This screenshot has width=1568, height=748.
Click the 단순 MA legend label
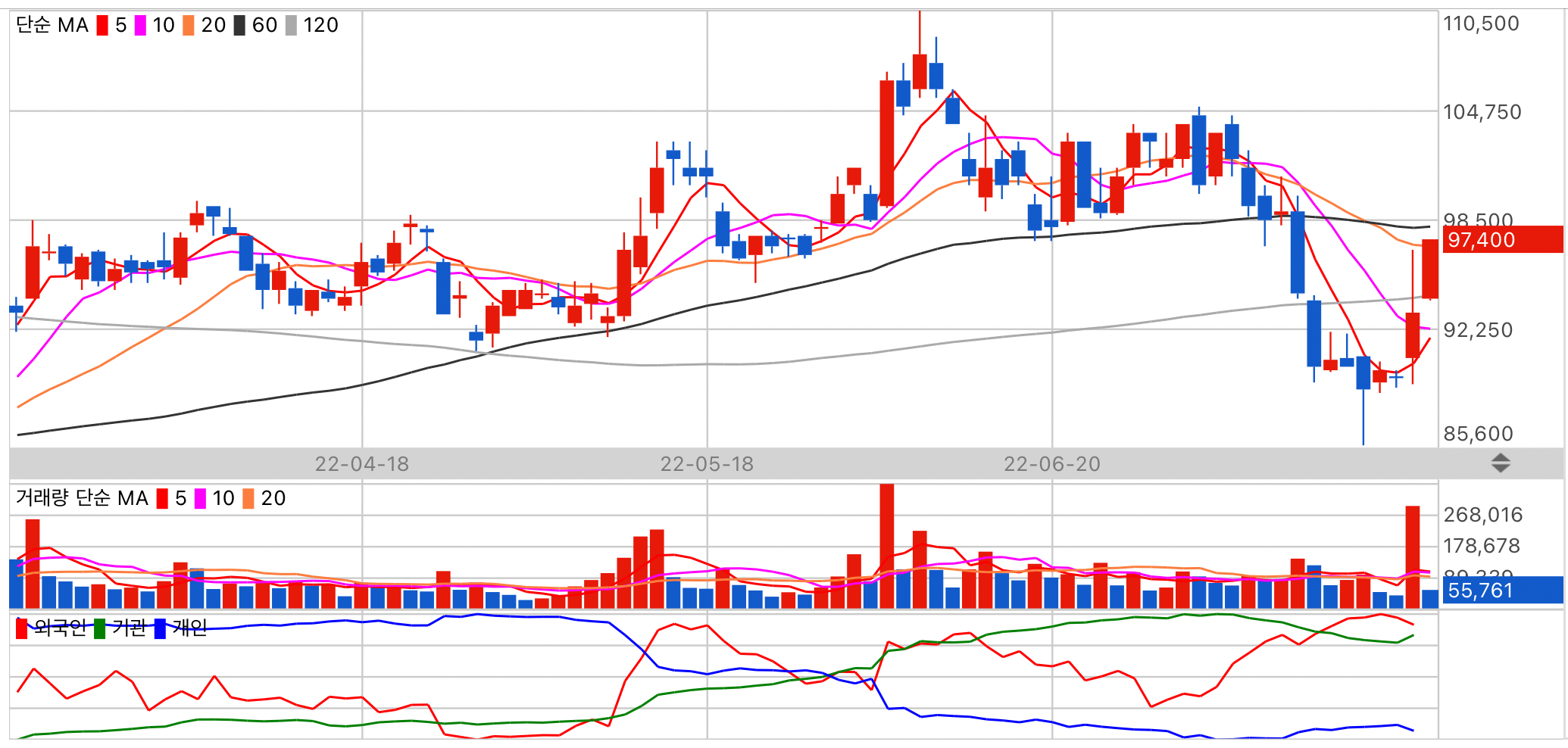point(52,26)
